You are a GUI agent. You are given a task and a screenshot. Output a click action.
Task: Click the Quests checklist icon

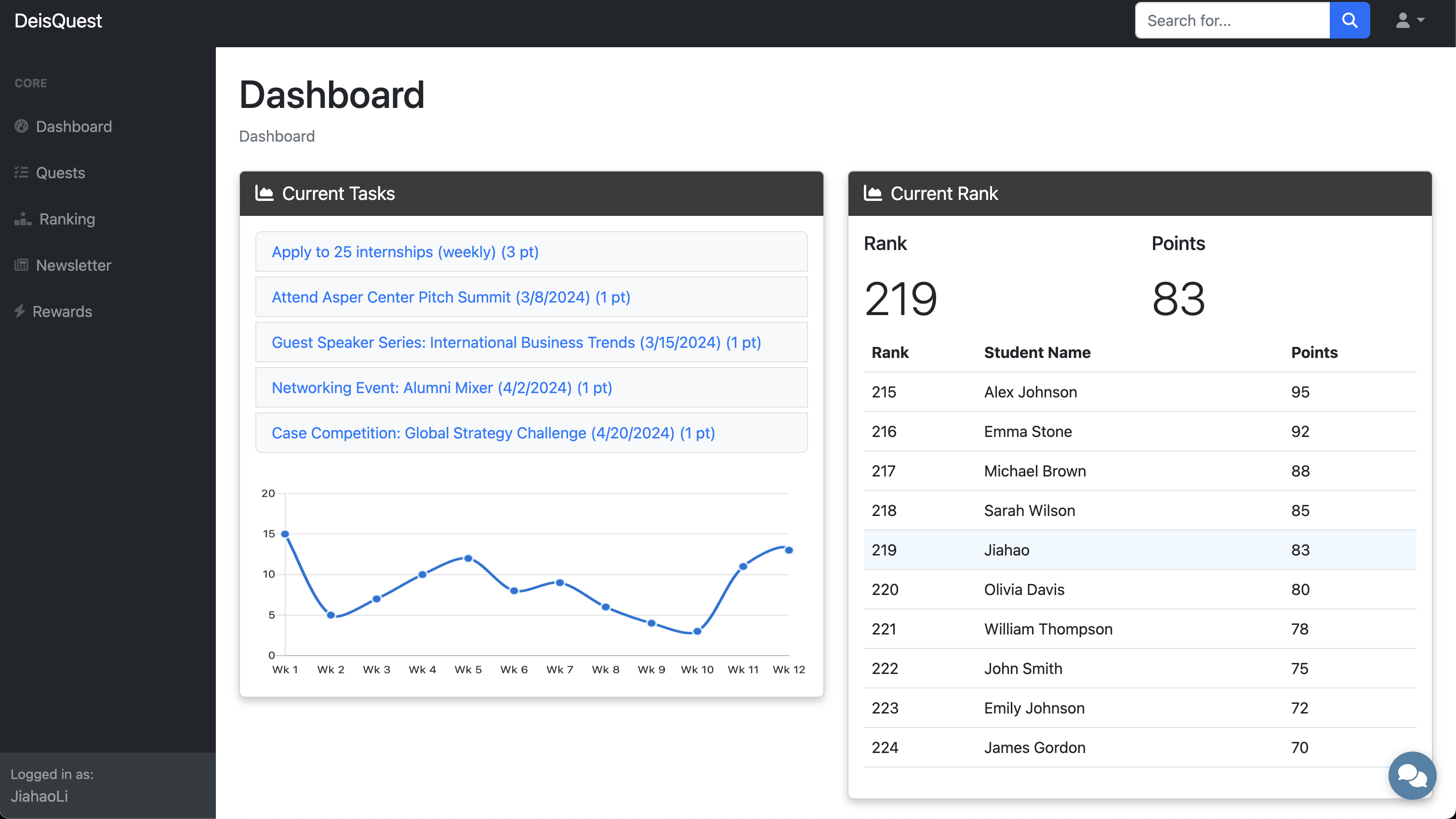(22, 172)
